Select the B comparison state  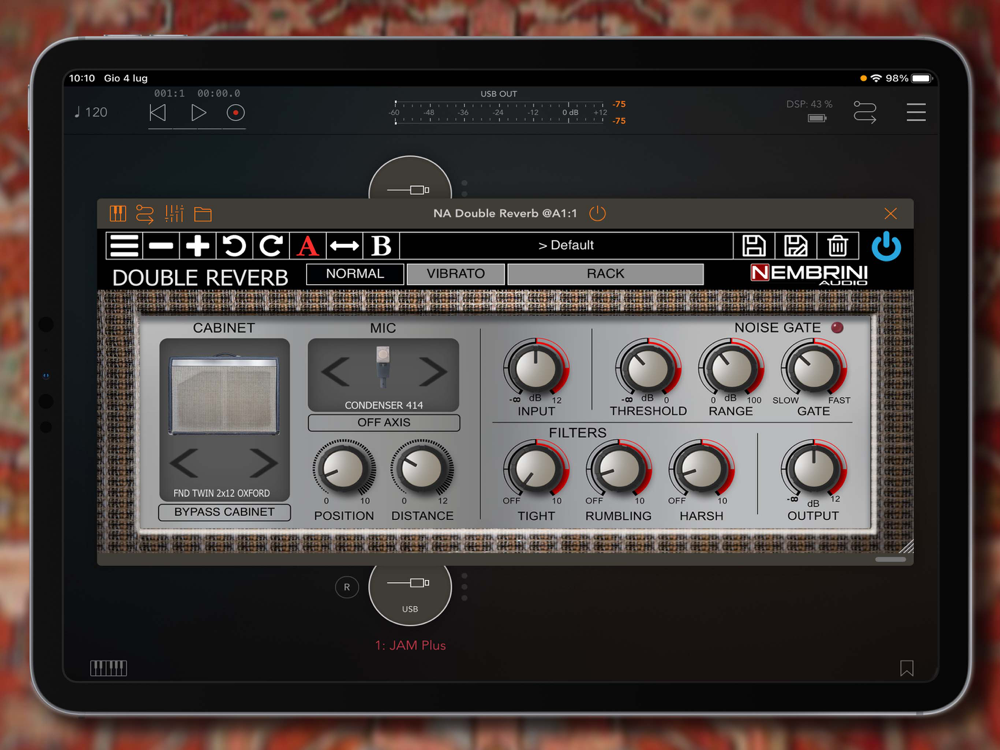(381, 246)
